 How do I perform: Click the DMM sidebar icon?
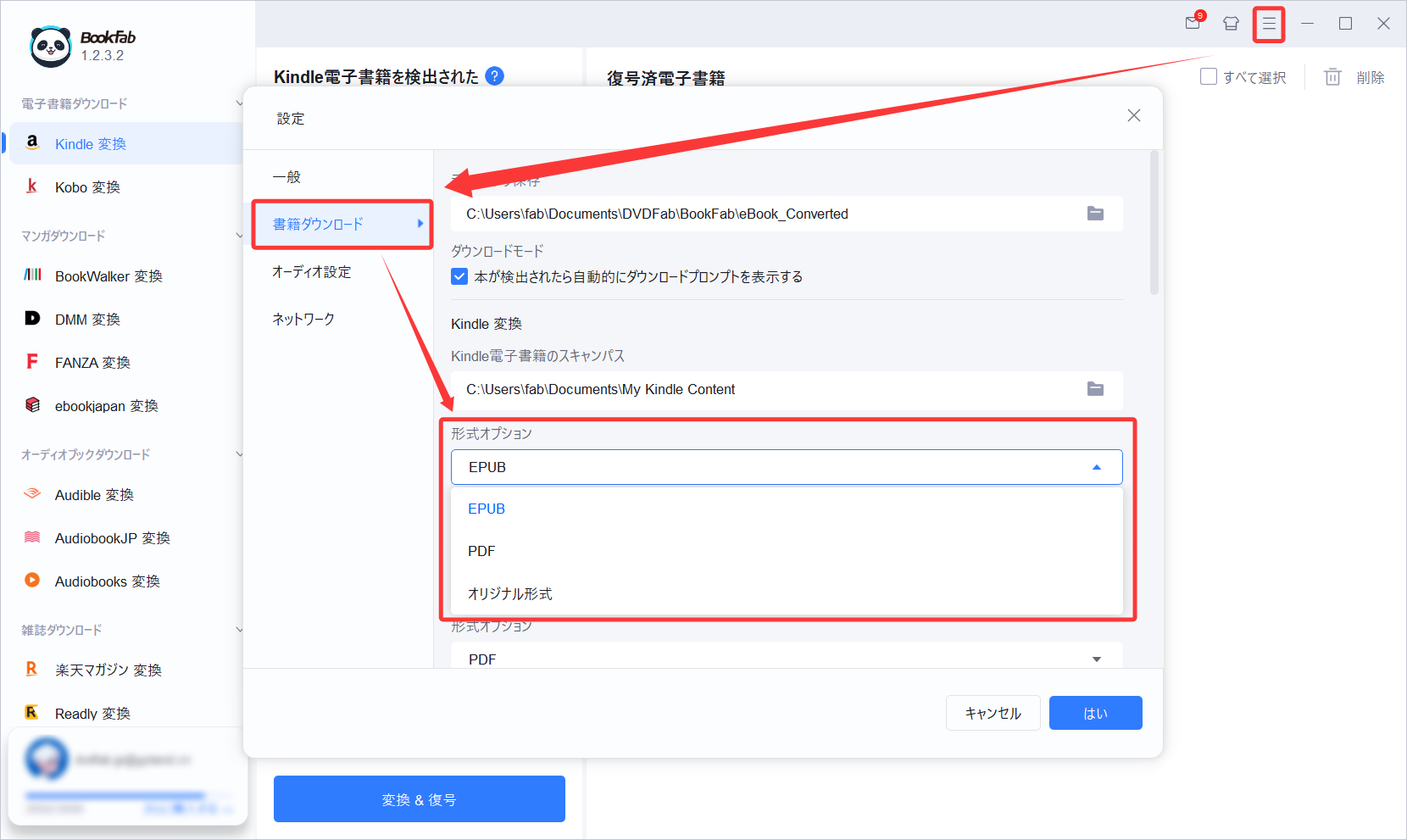click(x=32, y=318)
